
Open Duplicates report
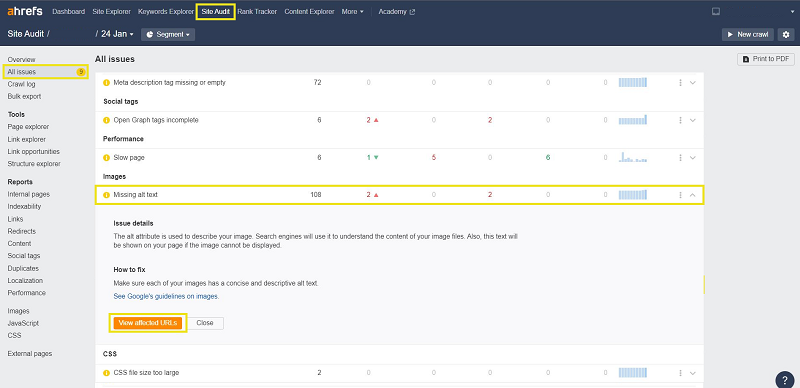pyautogui.click(x=23, y=269)
